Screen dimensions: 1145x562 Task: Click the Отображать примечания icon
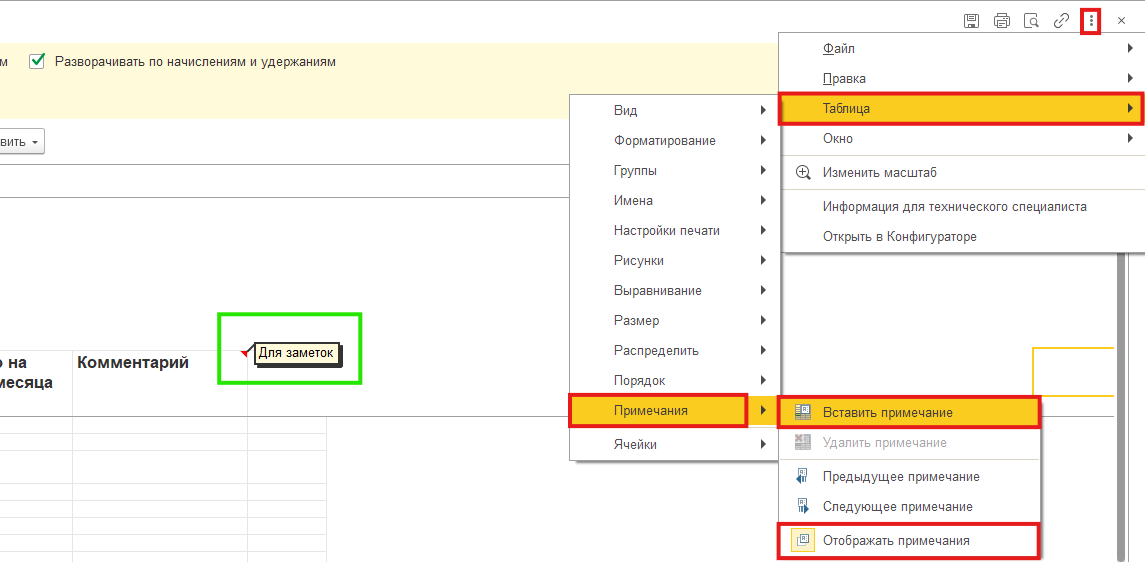click(803, 541)
